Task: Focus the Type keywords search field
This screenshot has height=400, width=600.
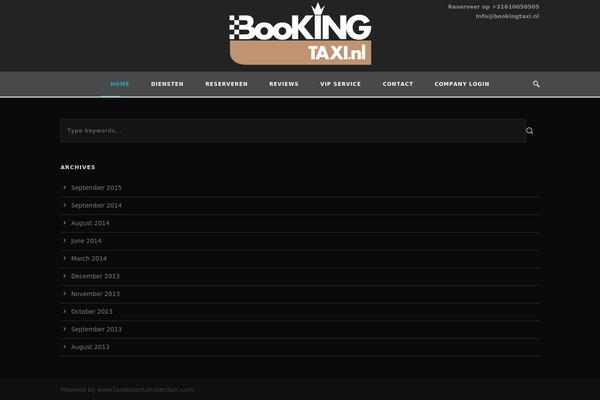Action: tap(293, 131)
